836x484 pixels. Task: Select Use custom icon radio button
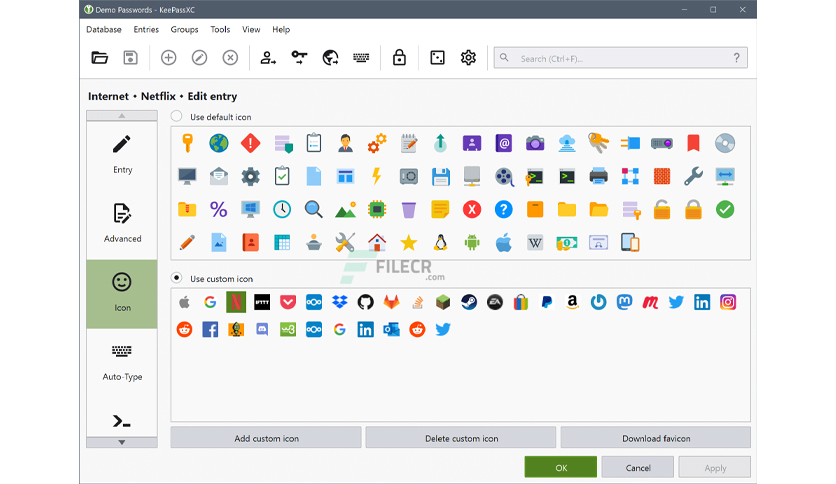(x=176, y=278)
